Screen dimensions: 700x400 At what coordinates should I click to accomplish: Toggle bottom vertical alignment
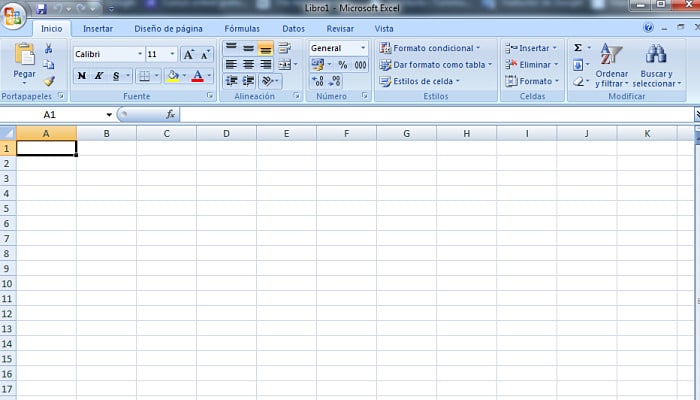[x=265, y=48]
